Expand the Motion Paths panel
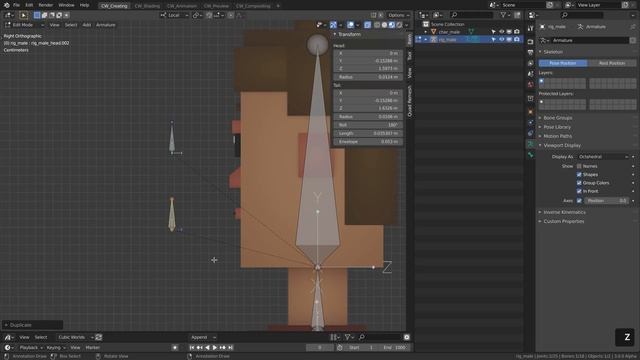The image size is (640, 360). pos(557,136)
